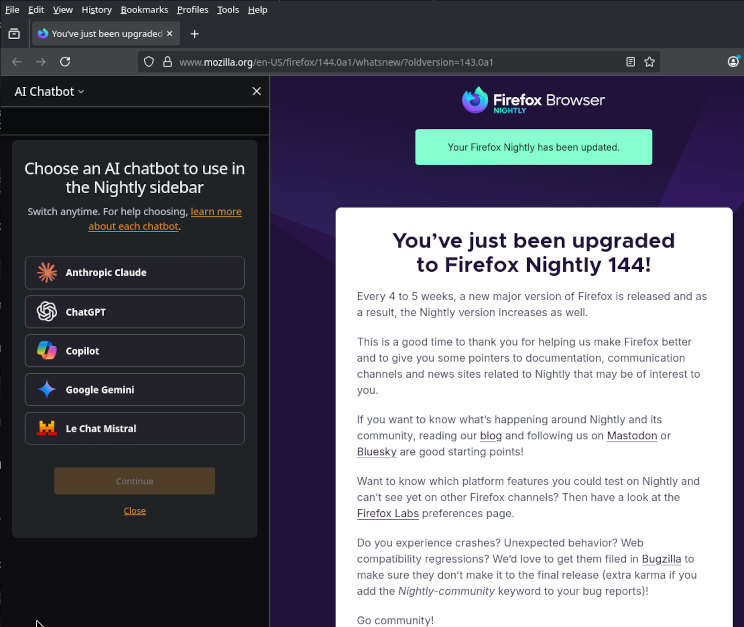The width and height of the screenshot is (744, 627).
Task: Open the View menu
Action: coord(63,9)
